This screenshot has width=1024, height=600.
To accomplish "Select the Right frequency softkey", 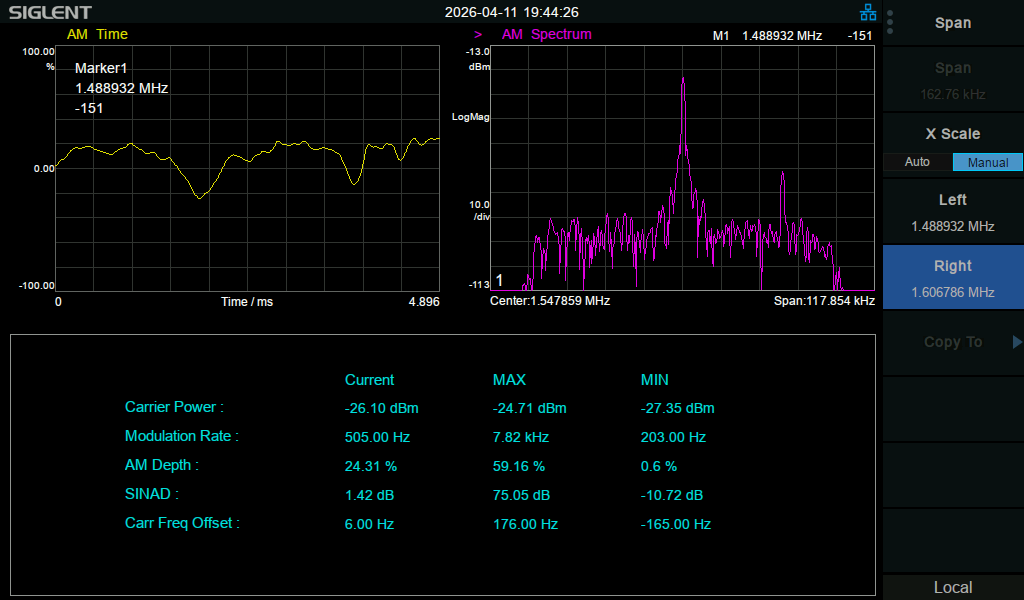I will click(x=953, y=277).
